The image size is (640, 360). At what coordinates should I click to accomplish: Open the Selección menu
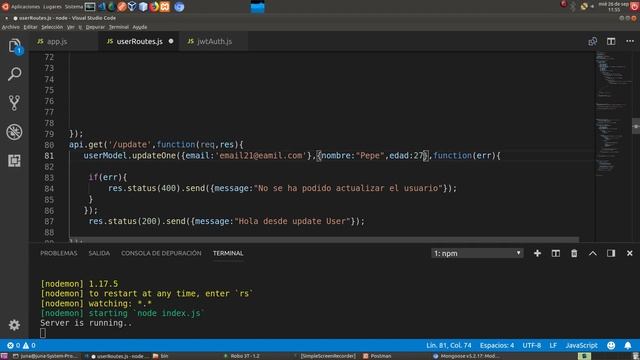[x=52, y=27]
